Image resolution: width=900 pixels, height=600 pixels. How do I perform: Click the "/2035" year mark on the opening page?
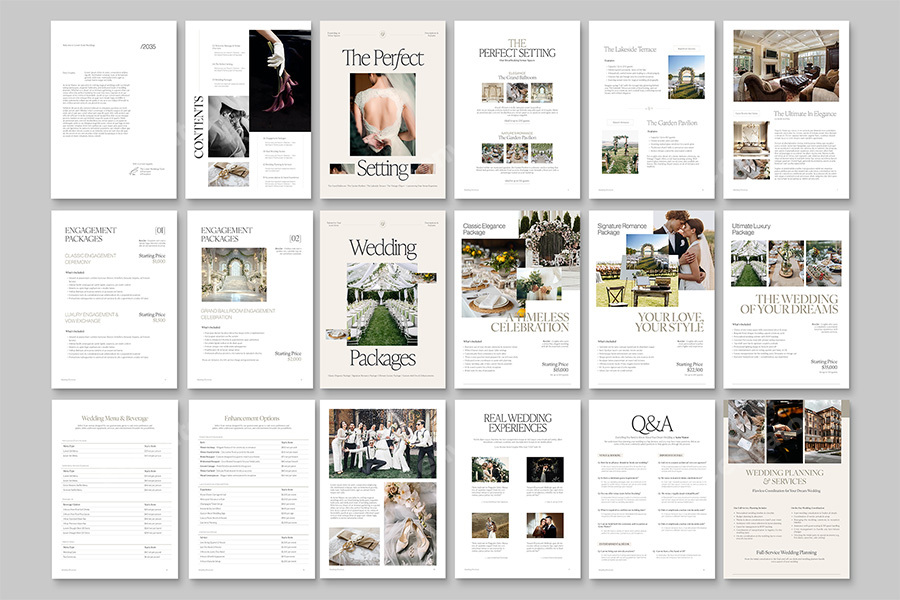coord(147,47)
